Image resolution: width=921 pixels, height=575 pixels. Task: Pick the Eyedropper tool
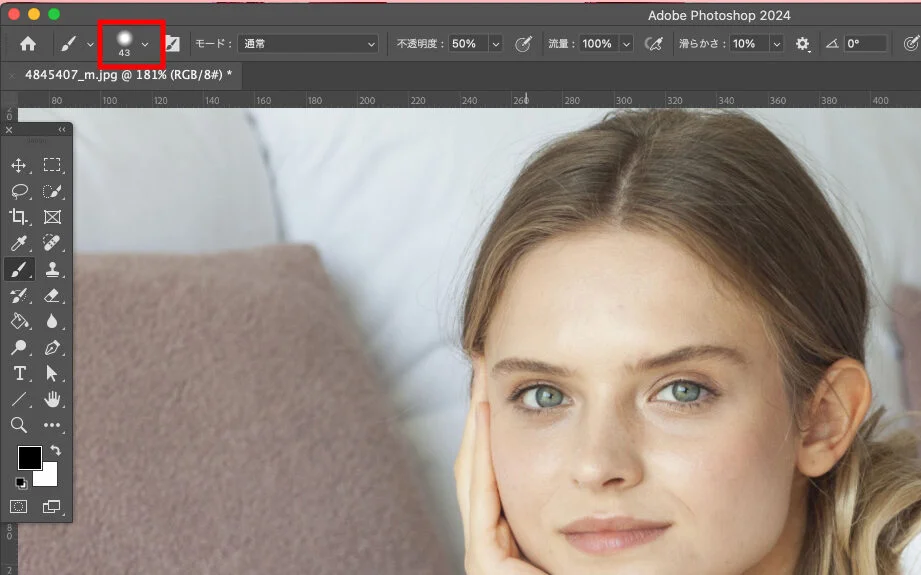click(x=19, y=243)
